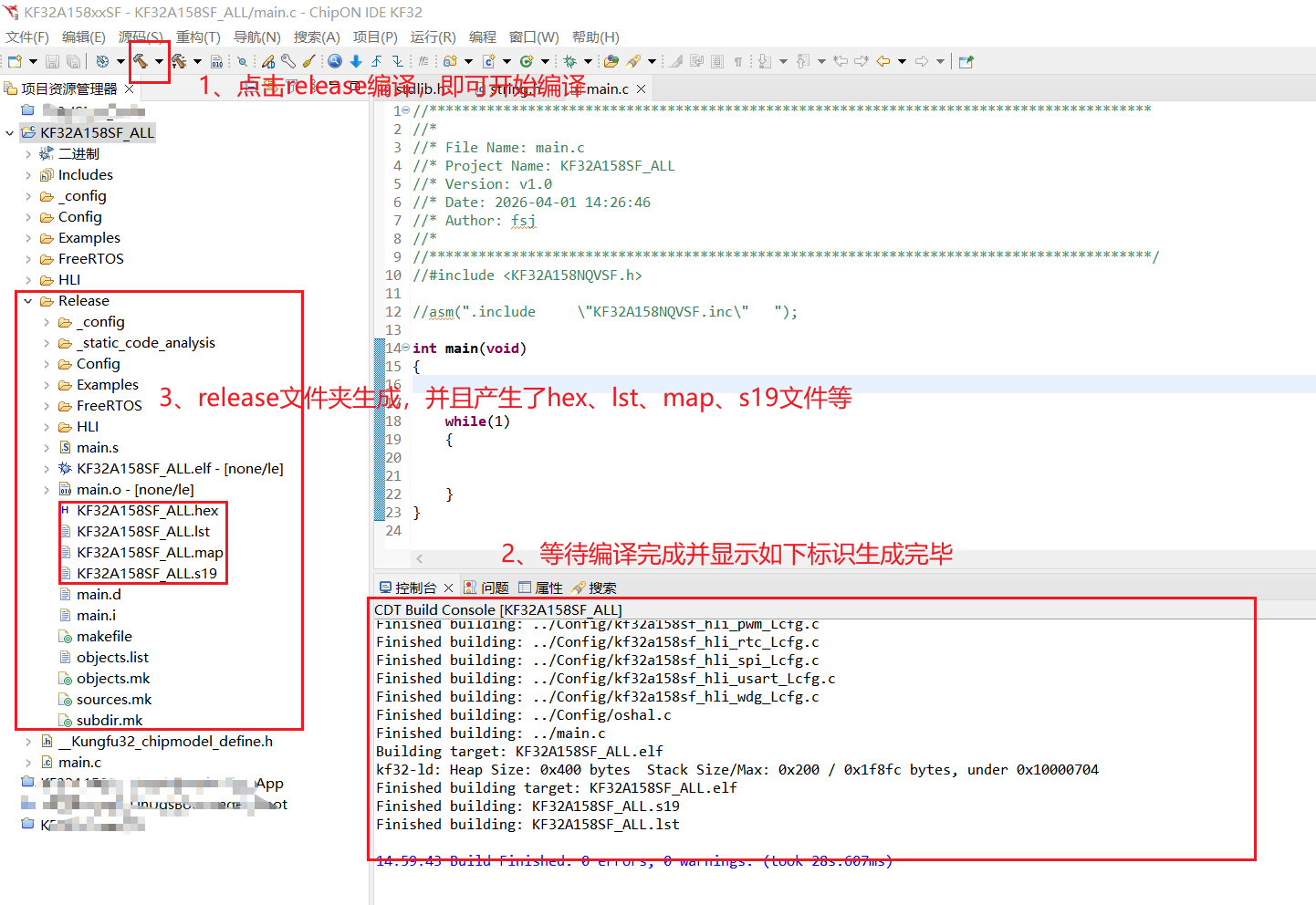Image resolution: width=1316 pixels, height=905 pixels.
Task: Click the Save All toolbar icon
Action: [73, 61]
